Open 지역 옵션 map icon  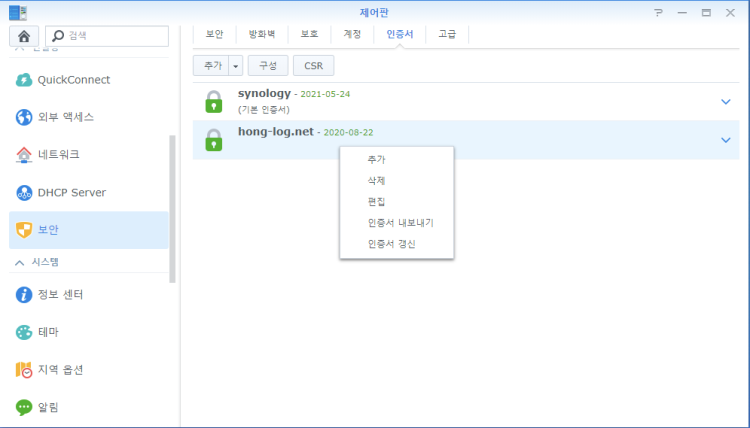click(x=24, y=370)
